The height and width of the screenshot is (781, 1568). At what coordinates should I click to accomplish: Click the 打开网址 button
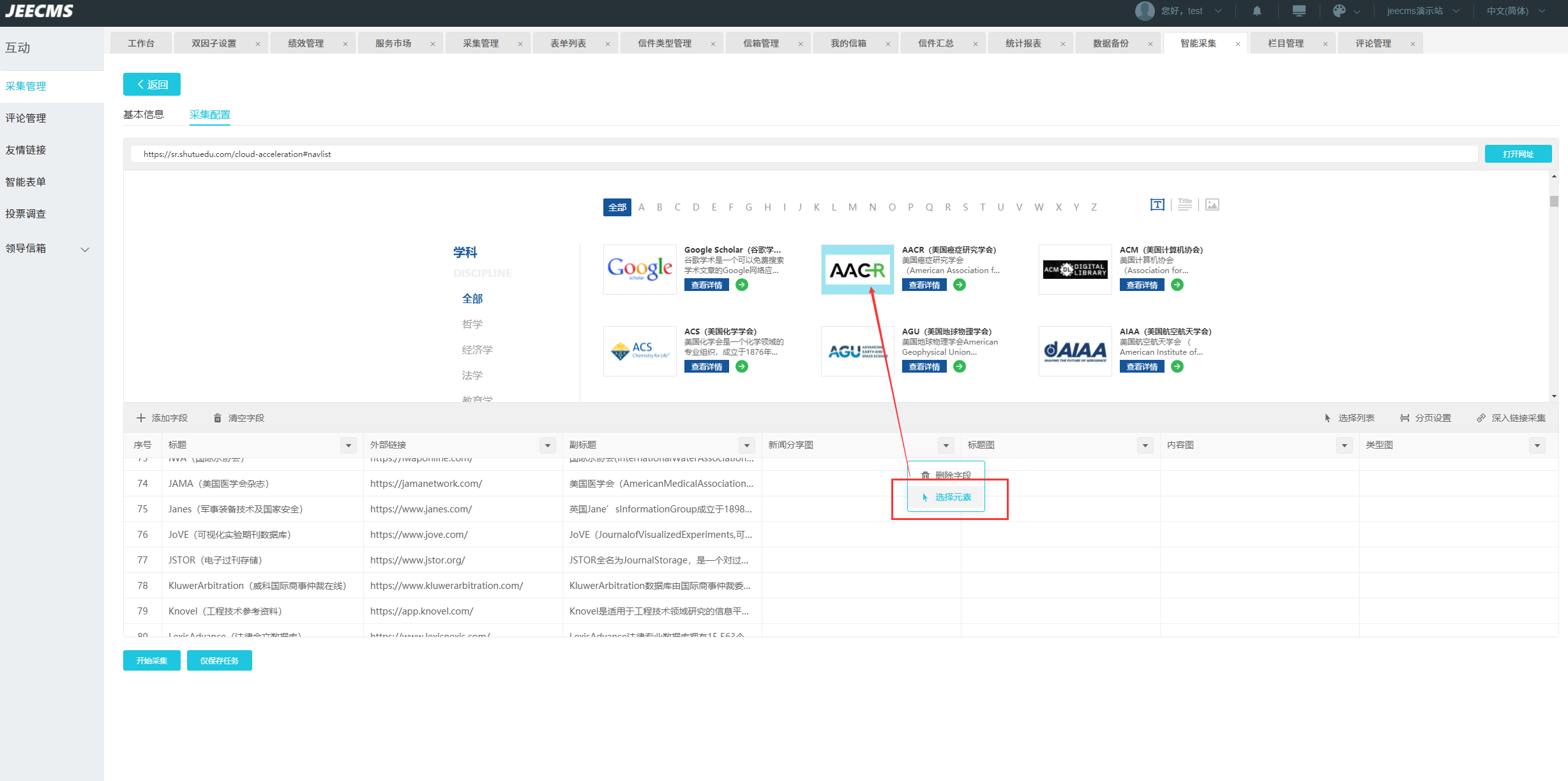(x=1518, y=154)
